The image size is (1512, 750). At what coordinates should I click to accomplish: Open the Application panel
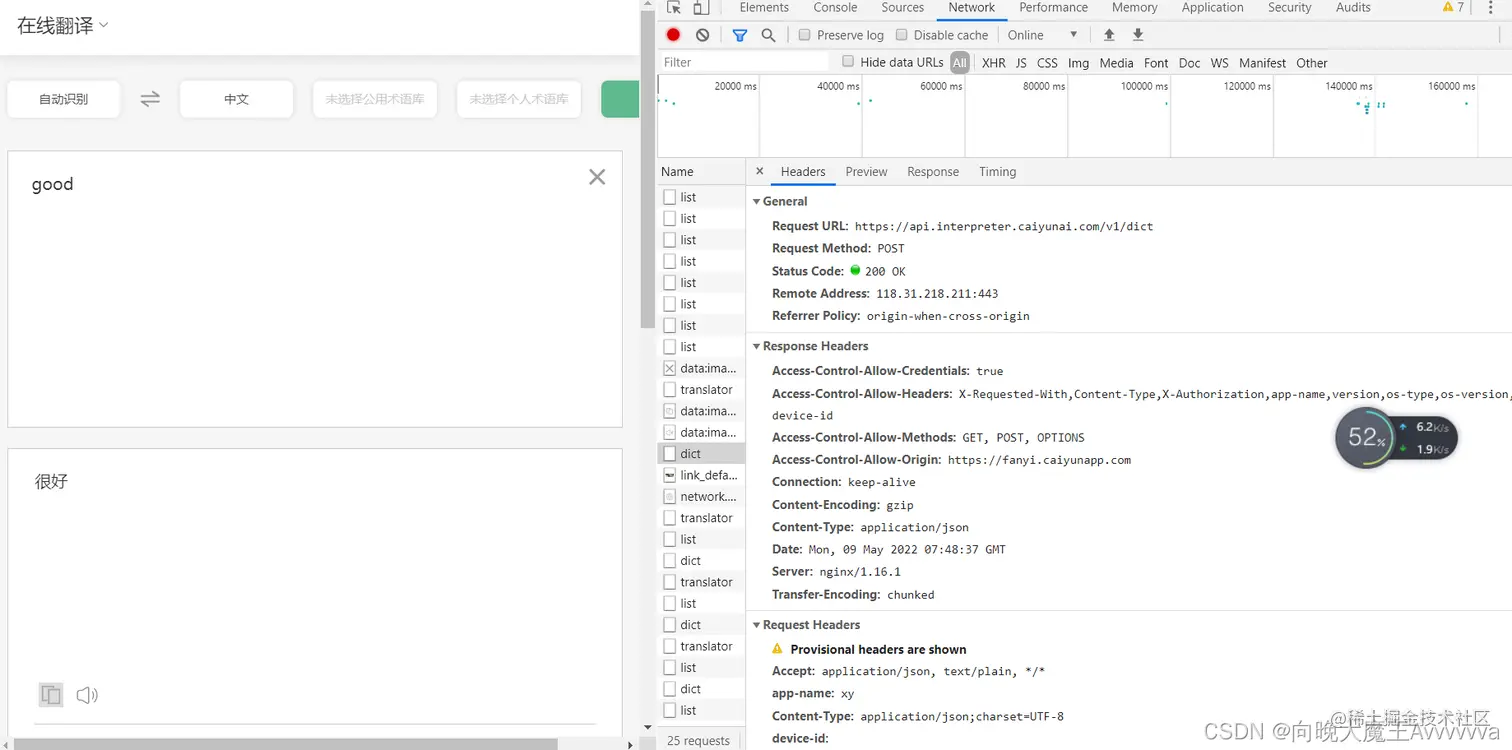pos(1212,7)
